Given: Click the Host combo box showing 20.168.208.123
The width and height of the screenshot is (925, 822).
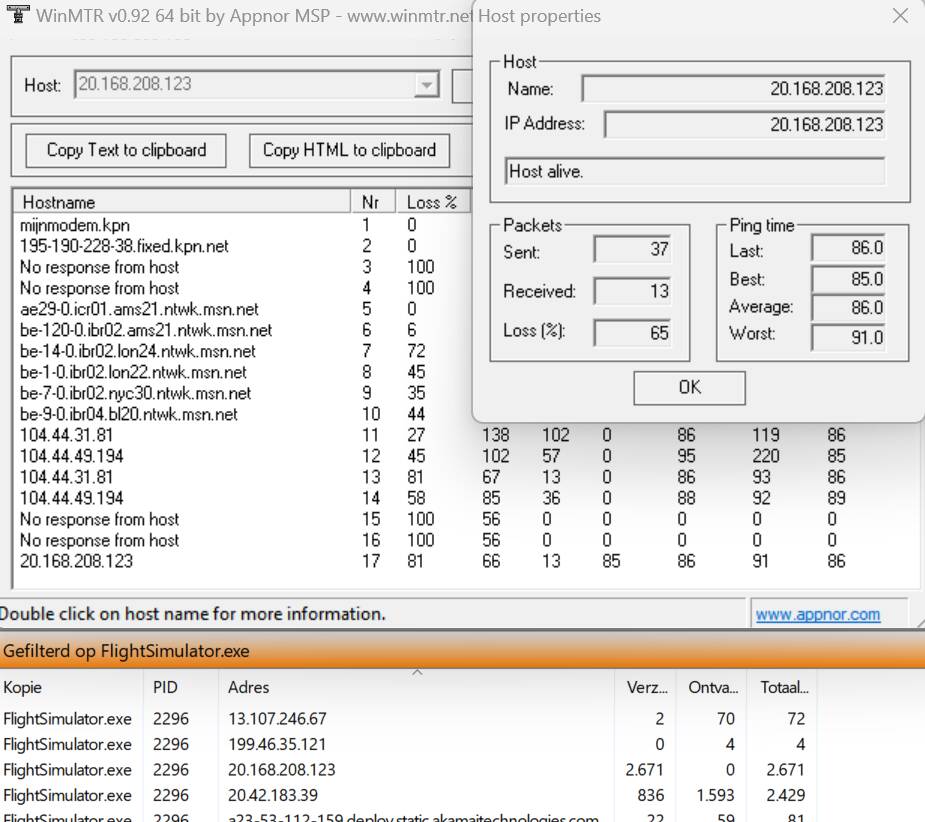Looking at the screenshot, I should coord(257,85).
